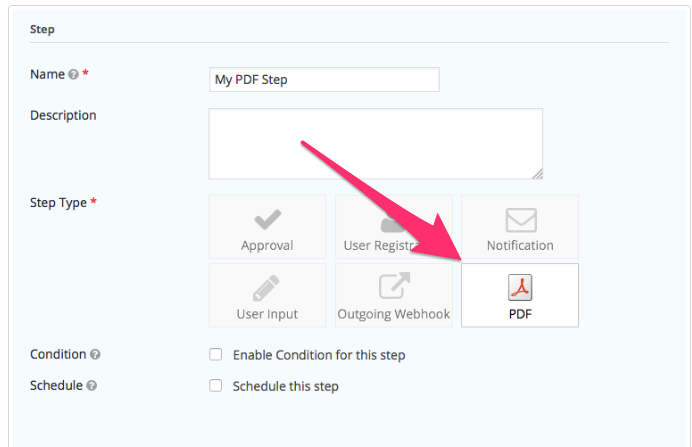The width and height of the screenshot is (692, 447).
Task: Choose the Approval checkmark icon
Action: [267, 220]
